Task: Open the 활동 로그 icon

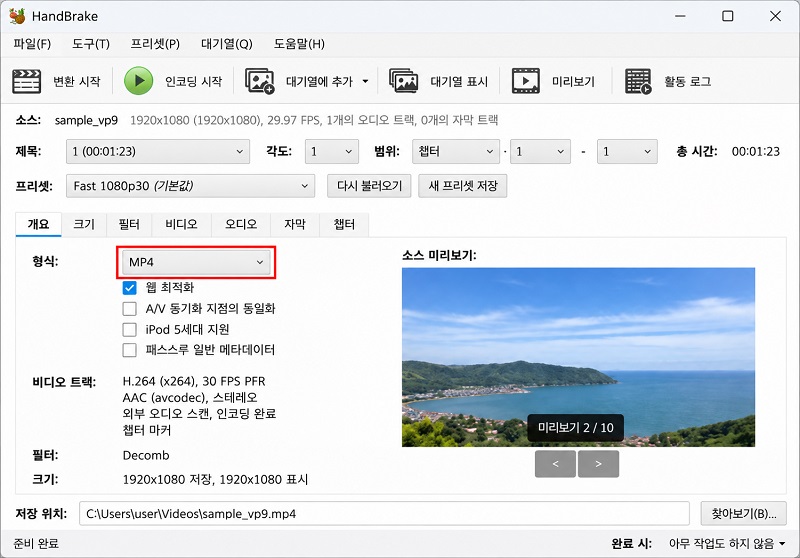Action: [638, 81]
